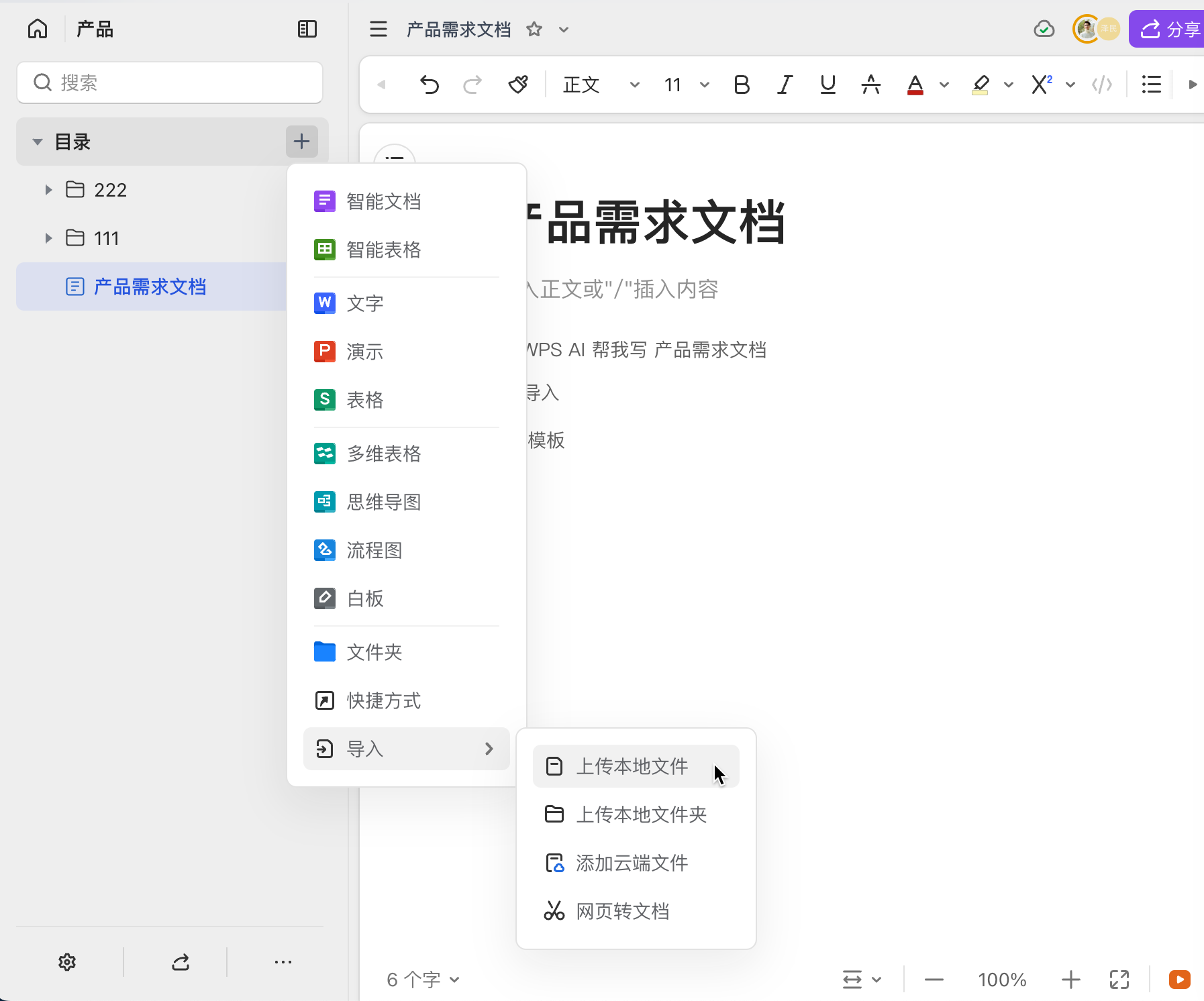Apply red font color A
Image resolution: width=1204 pixels, height=1001 pixels.
[915, 85]
